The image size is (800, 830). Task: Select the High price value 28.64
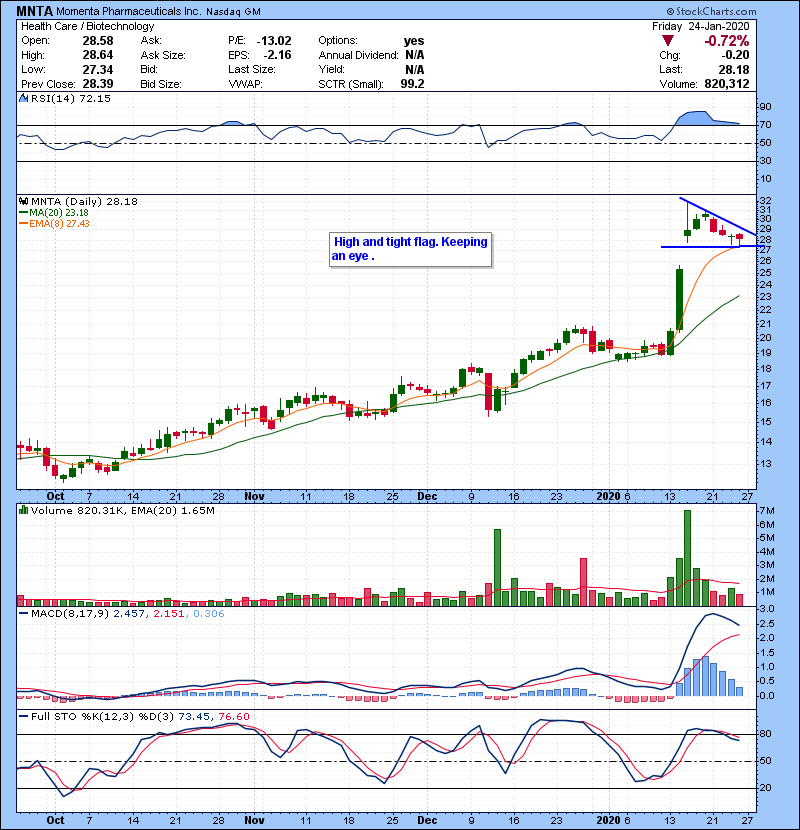tap(98, 55)
